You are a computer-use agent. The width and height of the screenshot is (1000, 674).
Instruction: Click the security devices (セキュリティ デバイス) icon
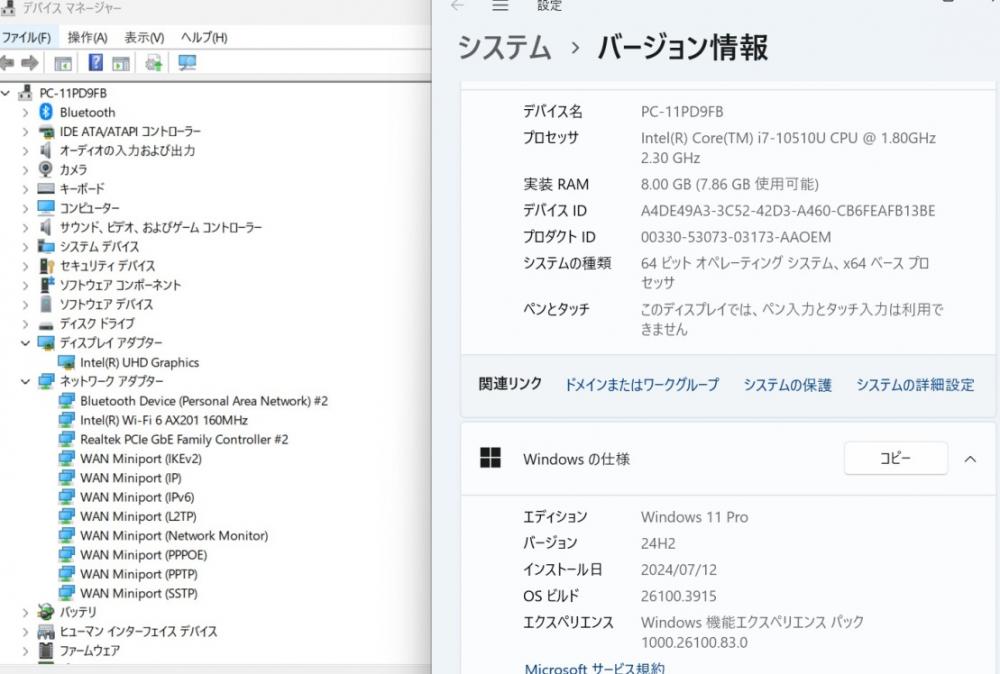(x=47, y=265)
